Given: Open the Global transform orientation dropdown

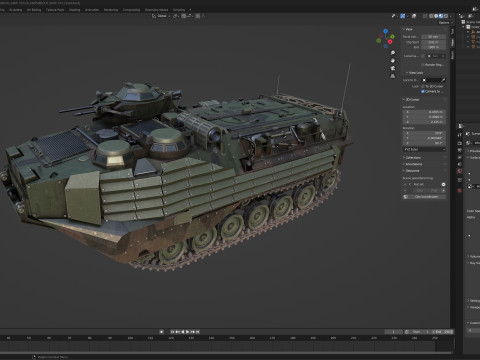Looking at the screenshot, I should (161, 16).
